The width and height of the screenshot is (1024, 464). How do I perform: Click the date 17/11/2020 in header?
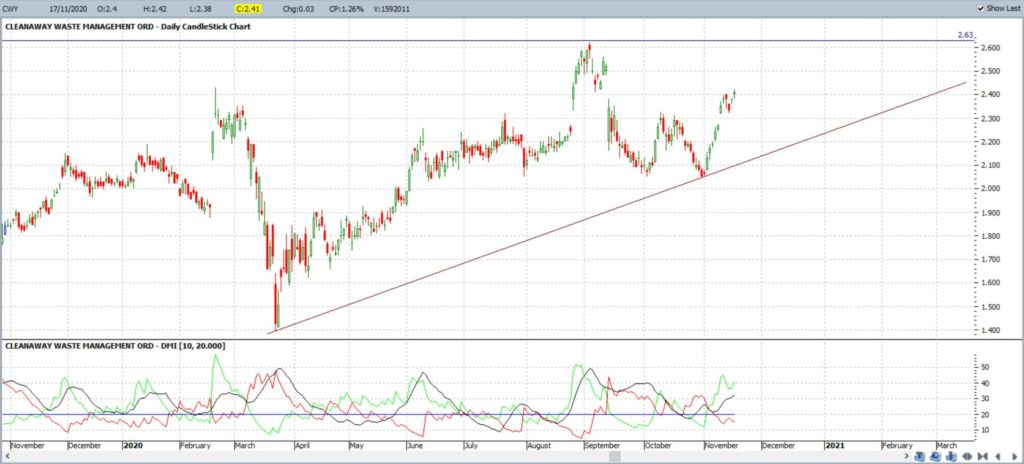(x=68, y=8)
